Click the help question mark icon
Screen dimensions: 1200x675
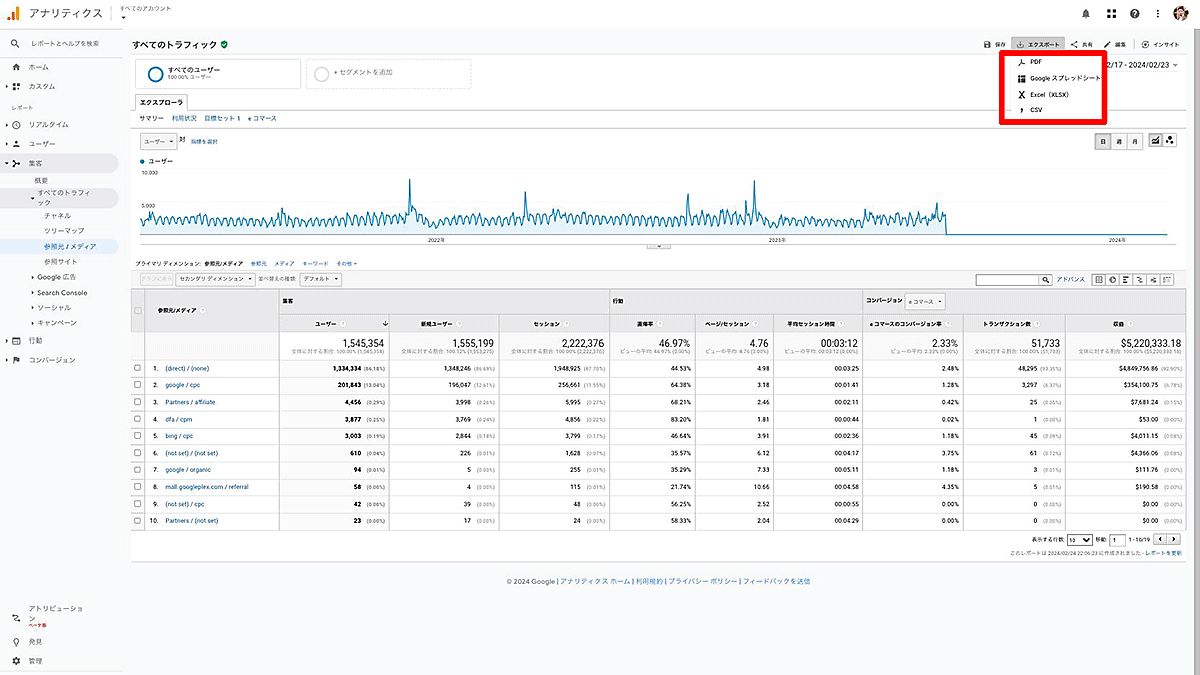coord(1135,14)
